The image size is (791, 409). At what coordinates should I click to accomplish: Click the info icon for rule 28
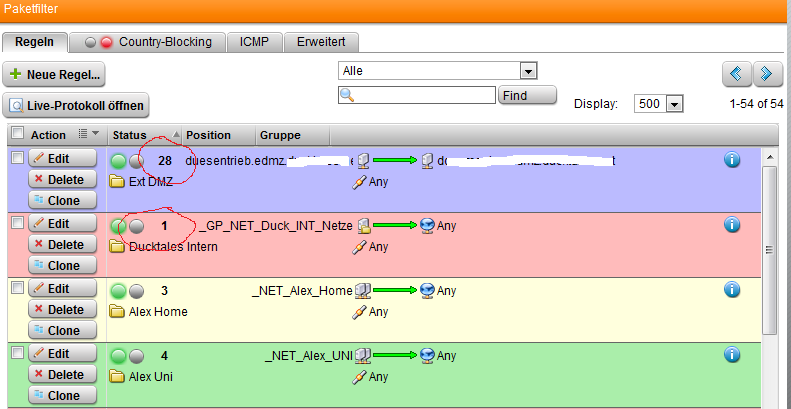pos(731,160)
